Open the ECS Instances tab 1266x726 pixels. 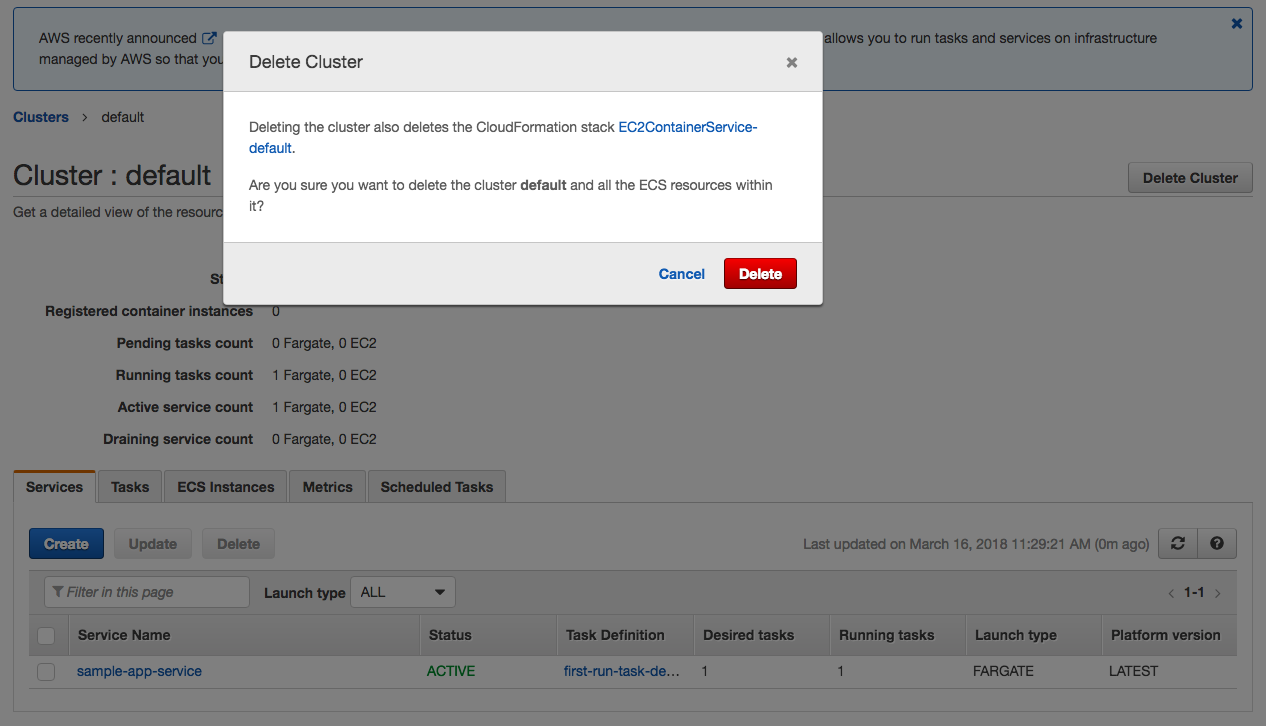[x=226, y=487]
